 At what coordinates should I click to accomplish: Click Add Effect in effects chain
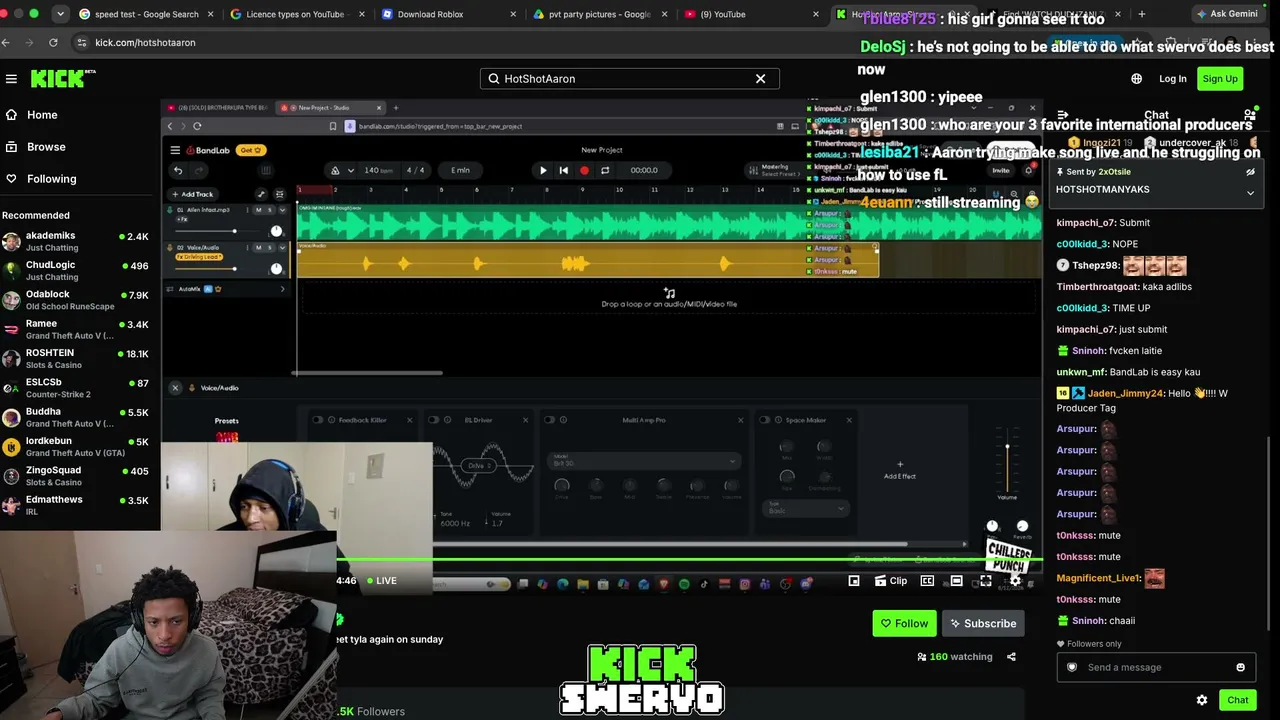click(x=900, y=470)
